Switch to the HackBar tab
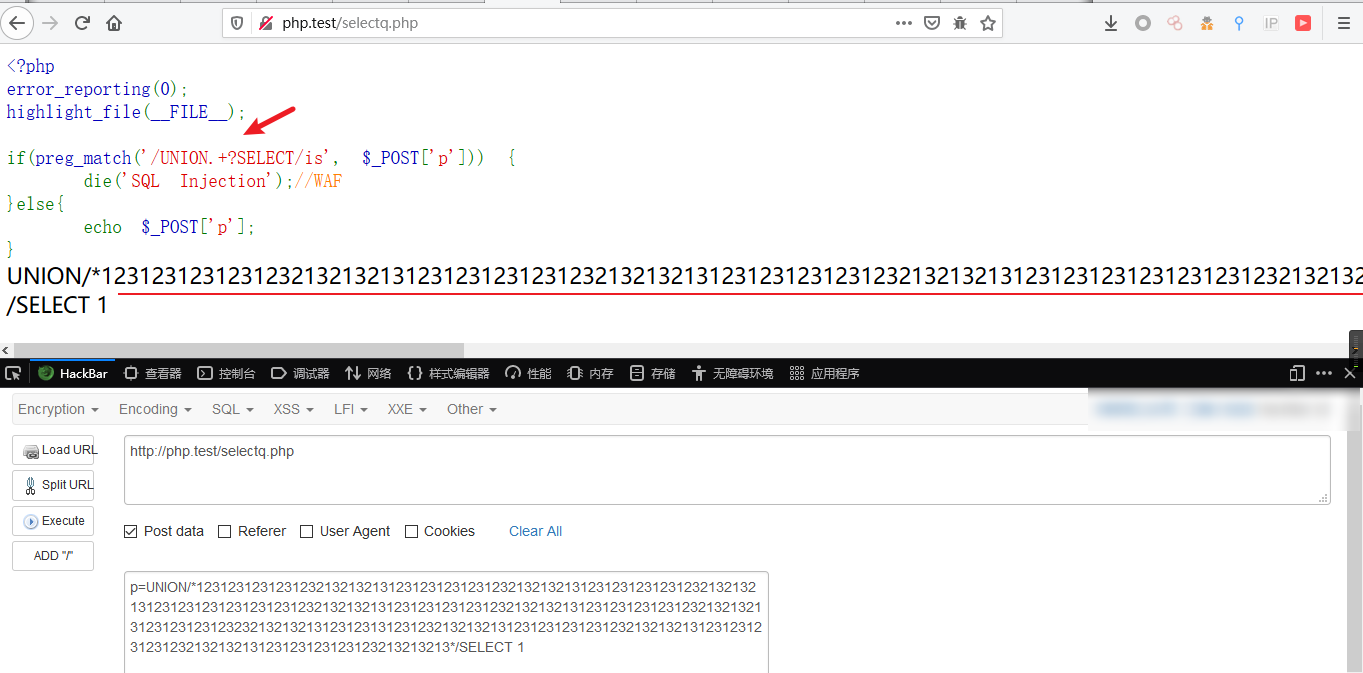The width and height of the screenshot is (1363, 673). 72,373
